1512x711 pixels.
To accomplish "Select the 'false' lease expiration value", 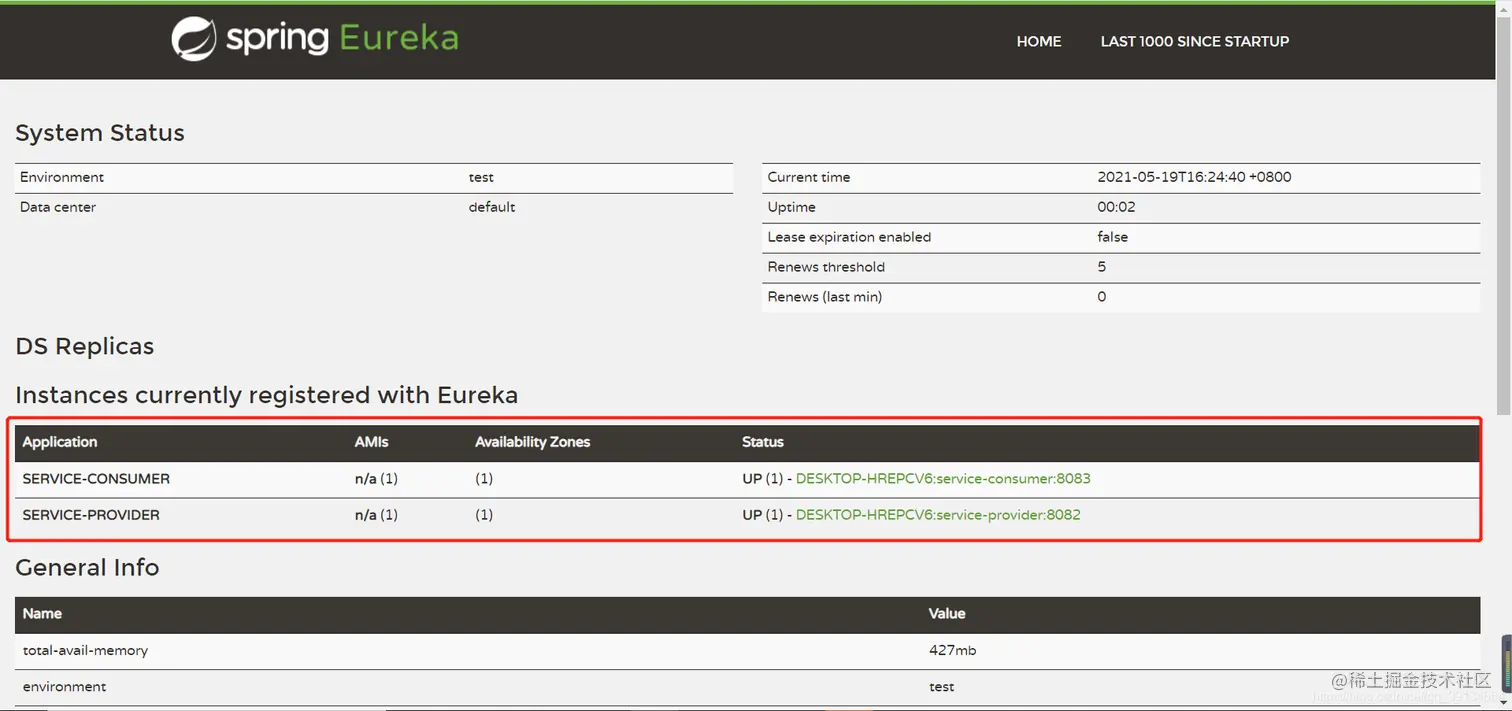I will coord(1112,237).
